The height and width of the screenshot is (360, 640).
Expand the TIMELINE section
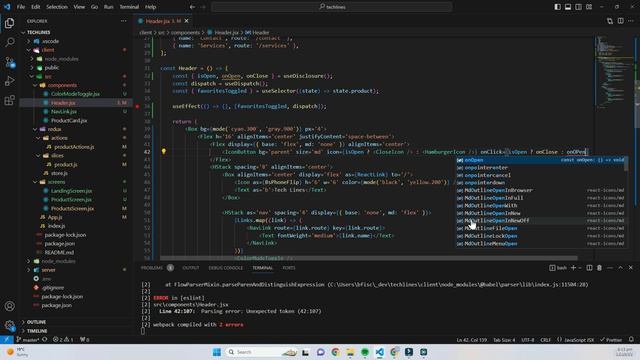[37, 331]
